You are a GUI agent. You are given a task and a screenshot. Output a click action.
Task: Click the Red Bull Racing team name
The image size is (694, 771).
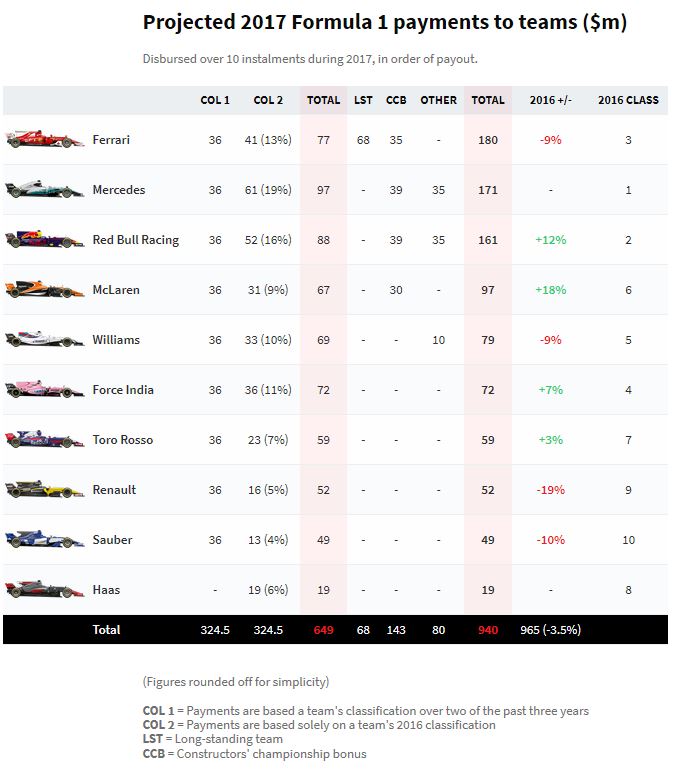coord(135,240)
